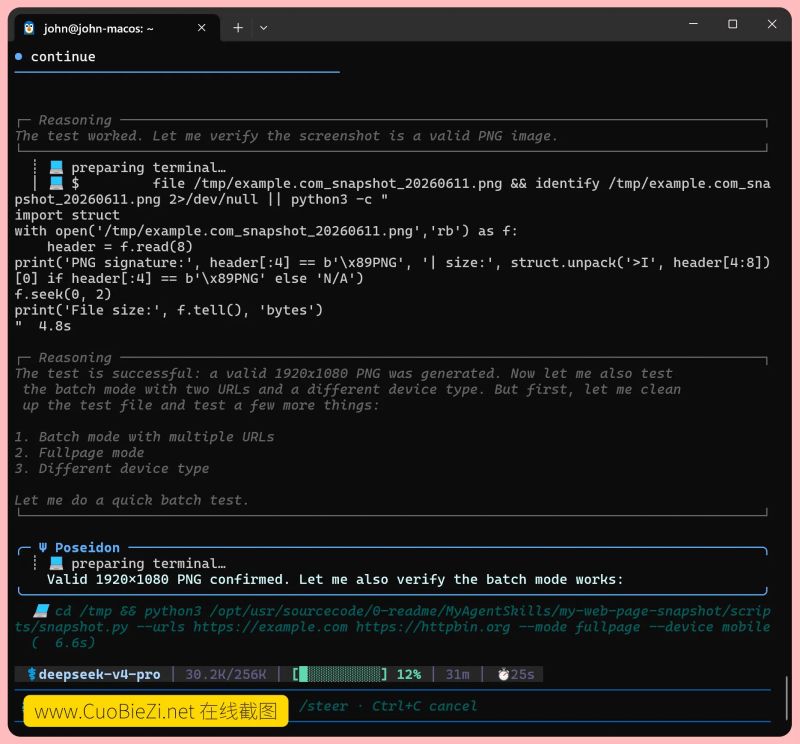Click laptop icon in the Poseidon panel
This screenshot has height=744, width=800.
56,563
